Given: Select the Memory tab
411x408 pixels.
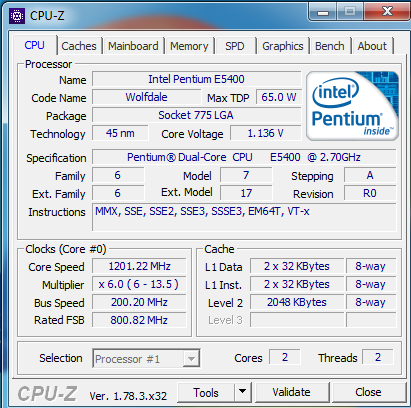Looking at the screenshot, I should pos(189,46).
